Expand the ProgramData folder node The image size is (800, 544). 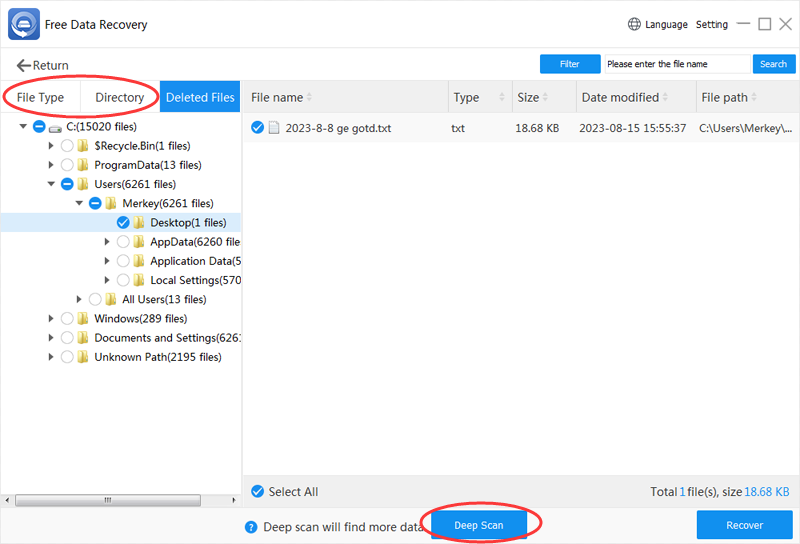pyautogui.click(x=52, y=165)
